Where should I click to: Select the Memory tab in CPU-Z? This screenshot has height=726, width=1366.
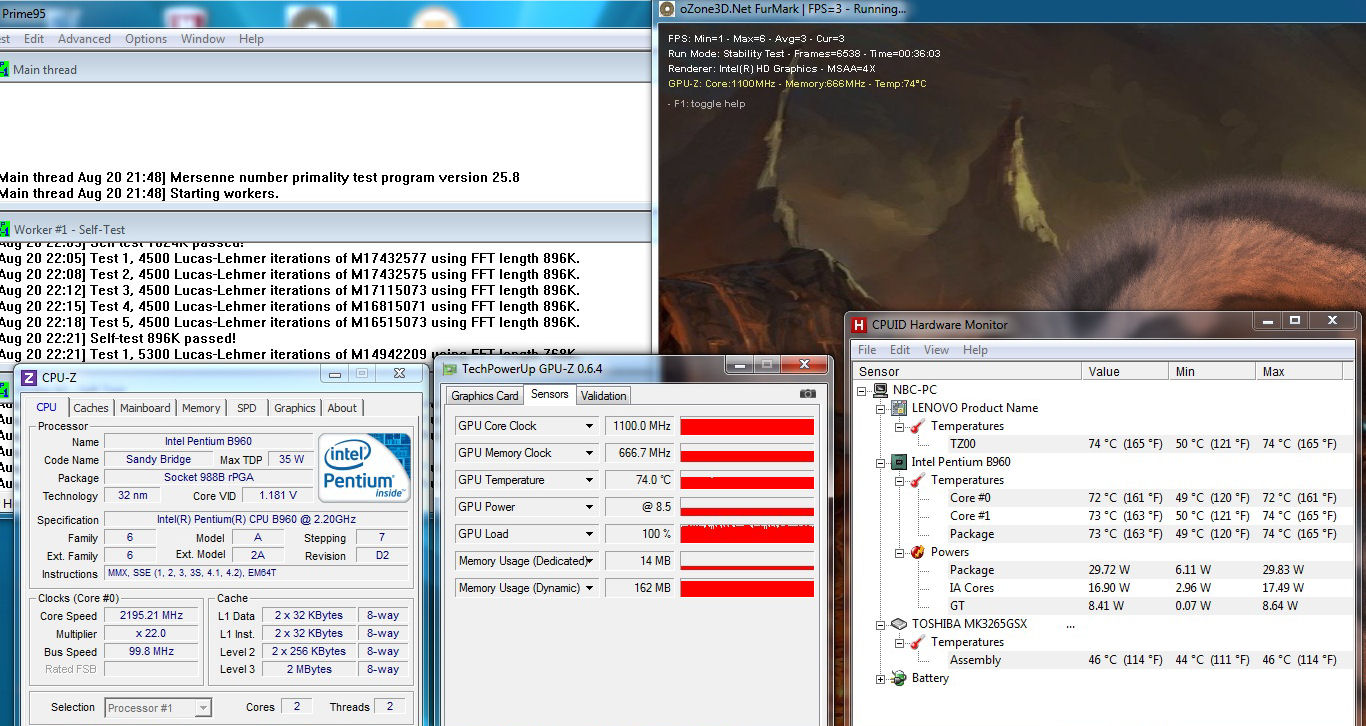(201, 408)
